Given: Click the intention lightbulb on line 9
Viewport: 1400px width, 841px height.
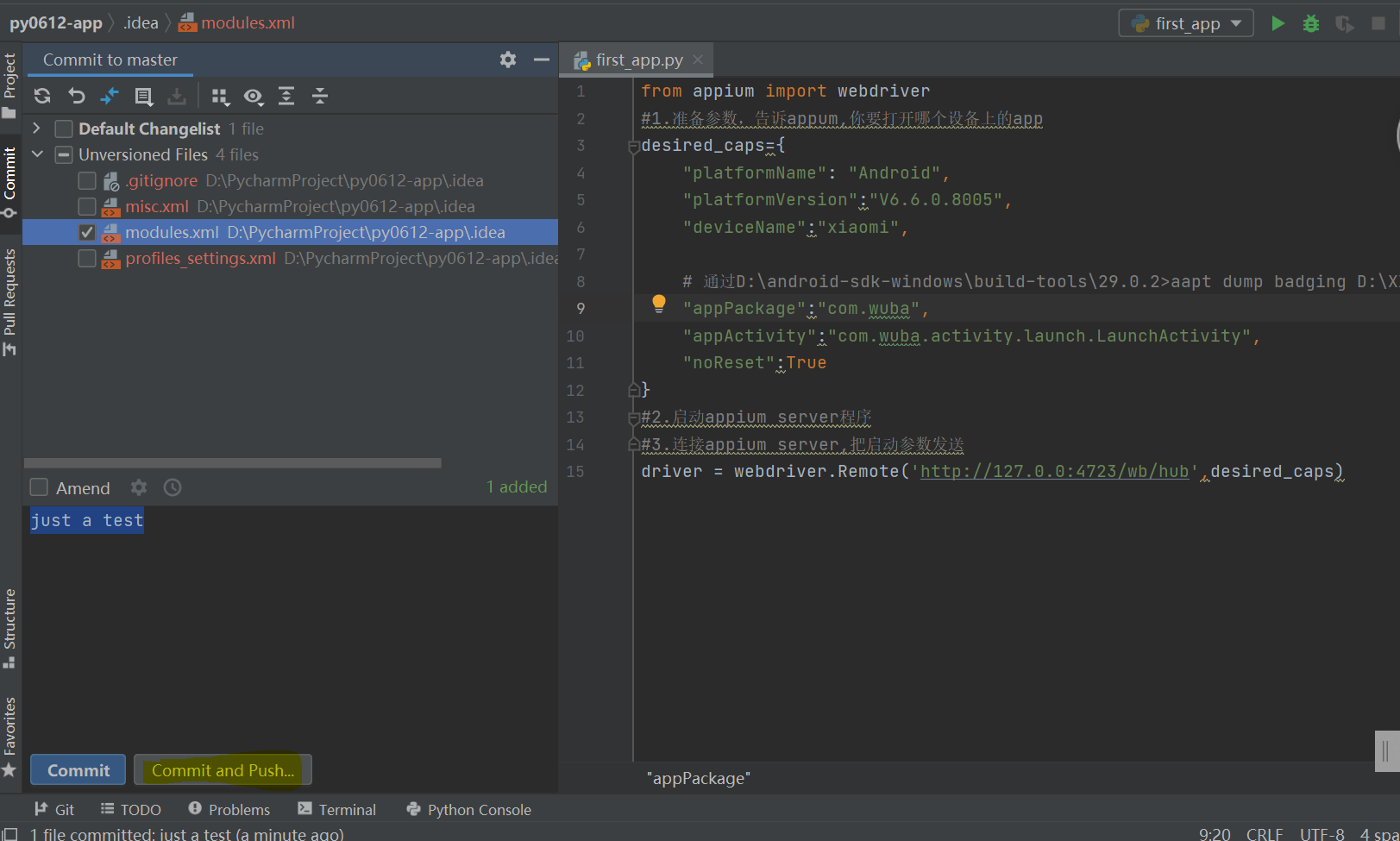Looking at the screenshot, I should tap(659, 303).
